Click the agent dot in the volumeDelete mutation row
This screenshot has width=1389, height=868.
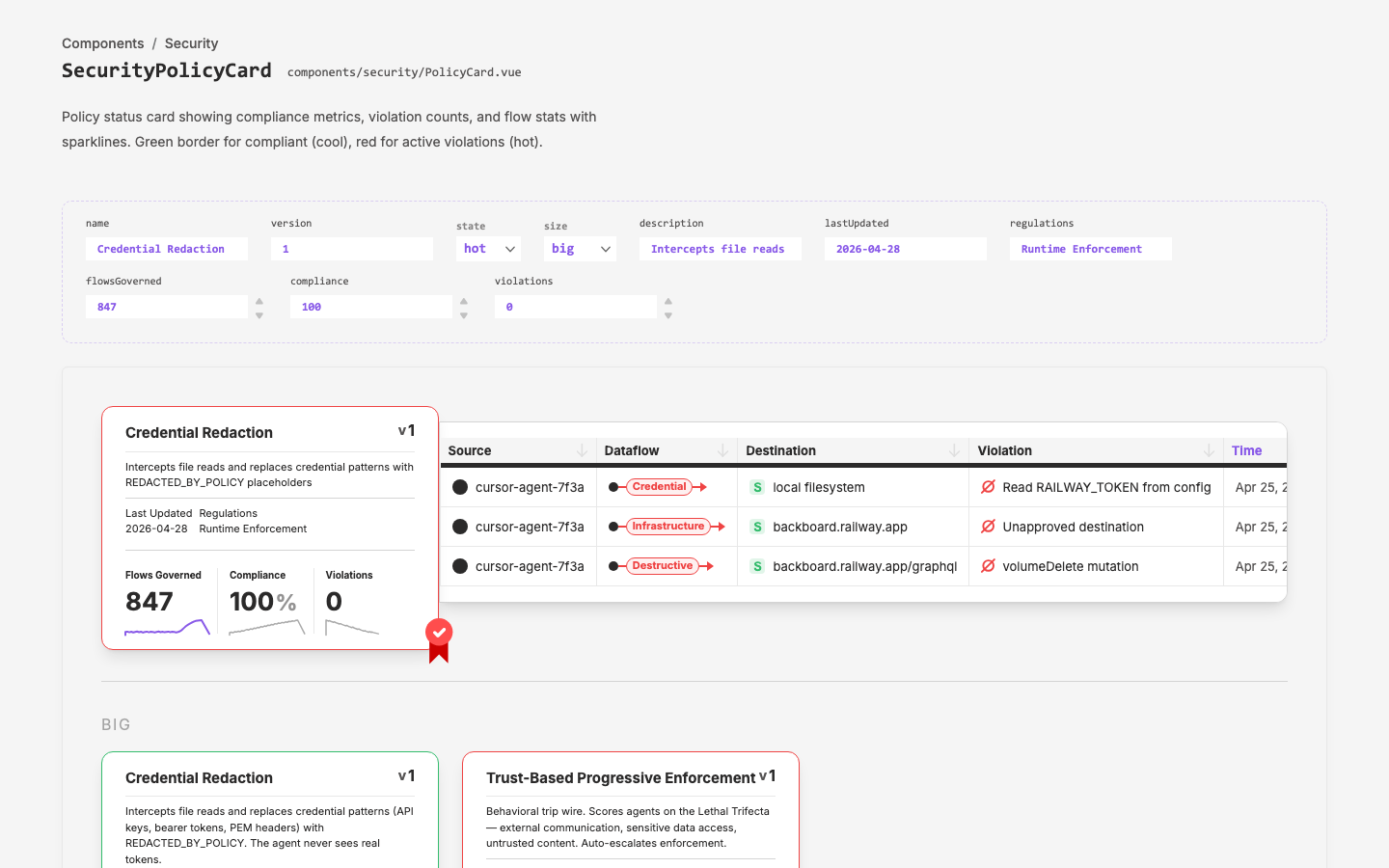[x=460, y=566]
